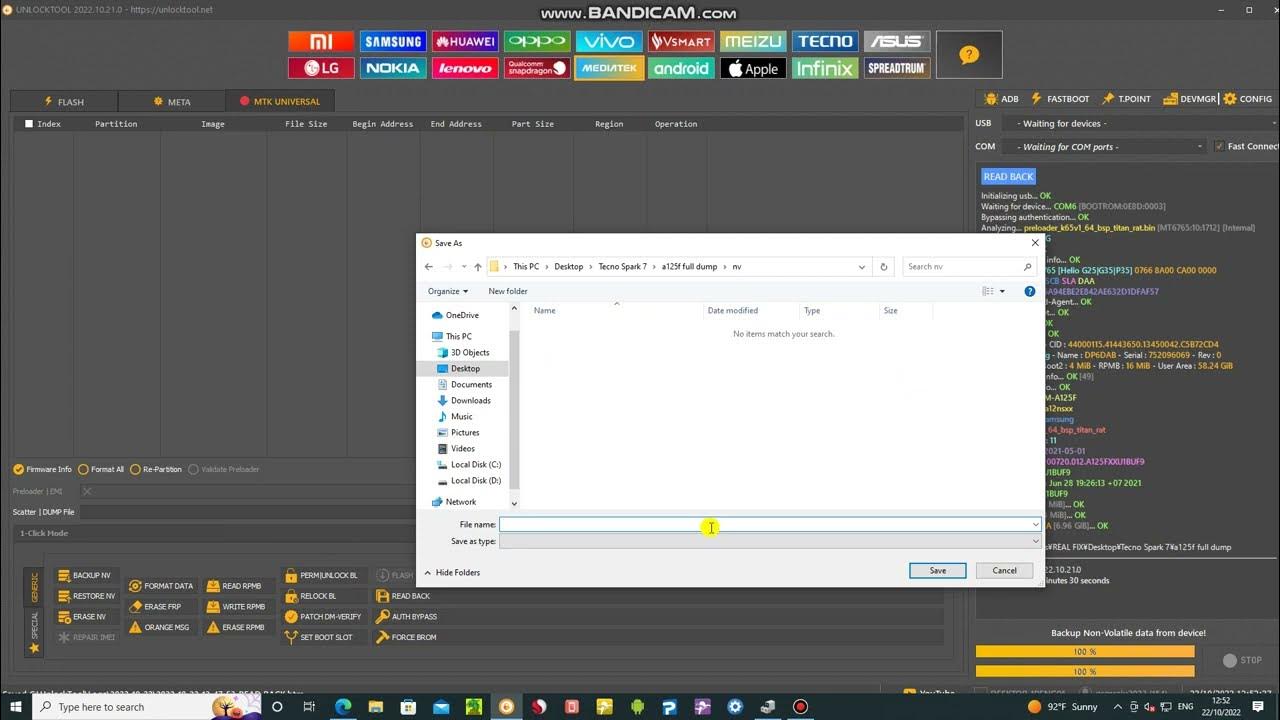The image size is (1280, 720).
Task: Open the File name dropdown arrow
Action: tap(1035, 524)
